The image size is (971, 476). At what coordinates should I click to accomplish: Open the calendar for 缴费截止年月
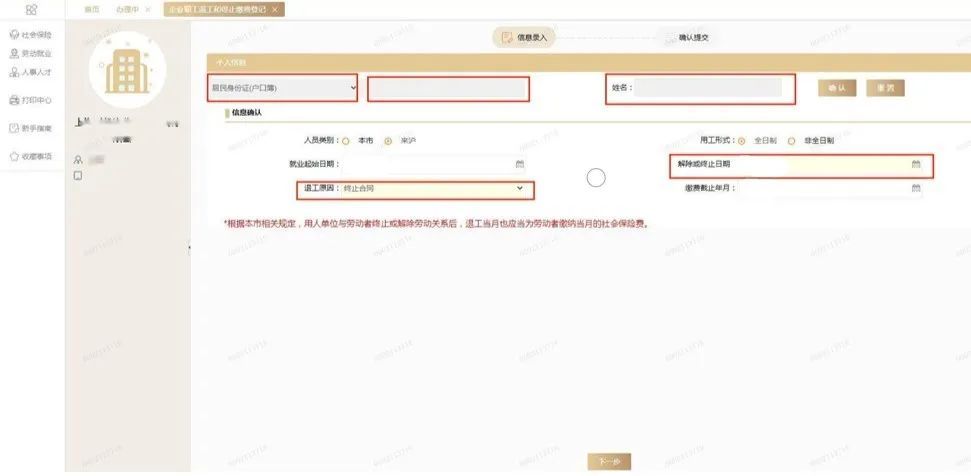pyautogui.click(x=916, y=188)
